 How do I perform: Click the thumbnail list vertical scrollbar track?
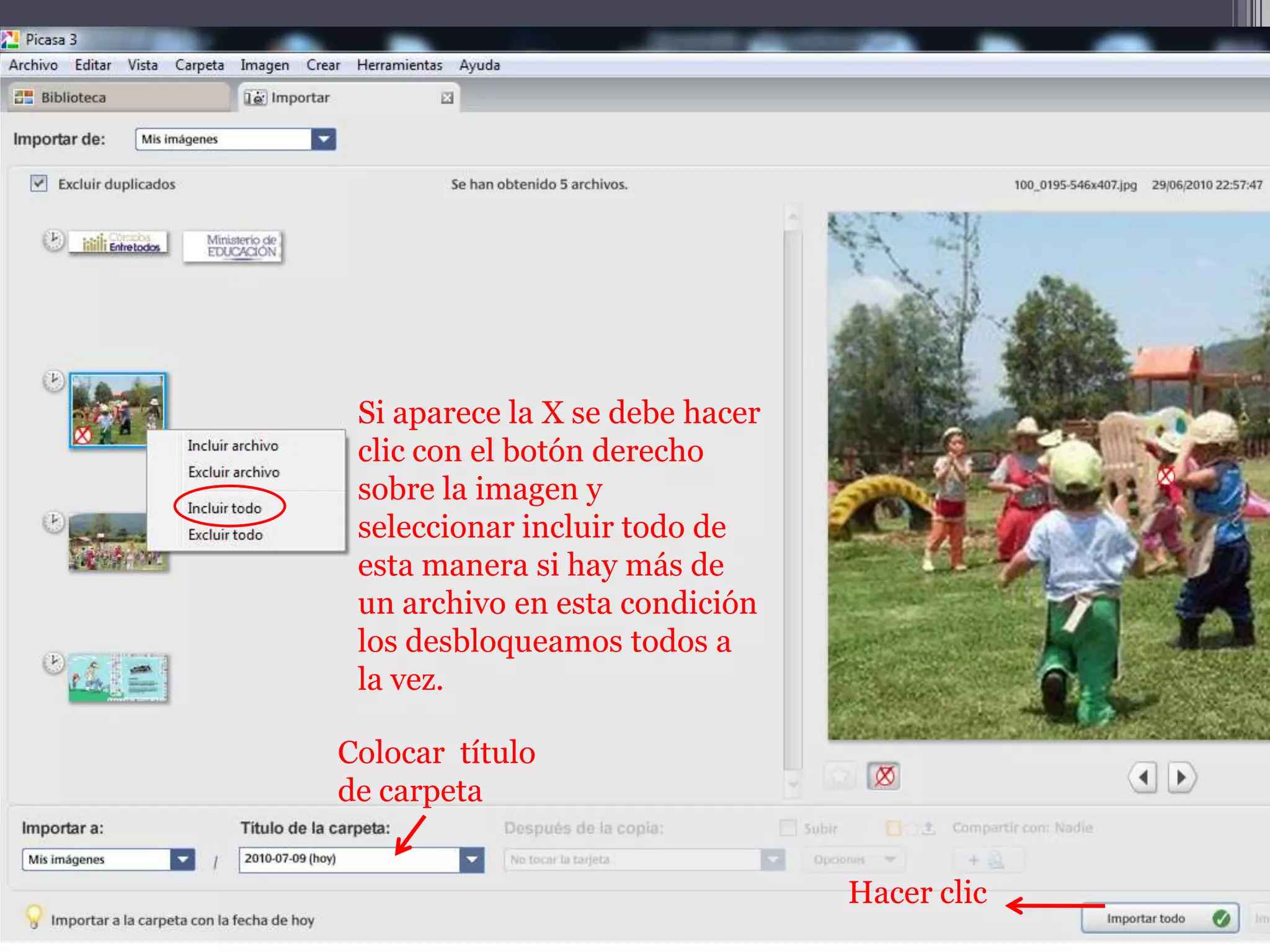[x=793, y=500]
